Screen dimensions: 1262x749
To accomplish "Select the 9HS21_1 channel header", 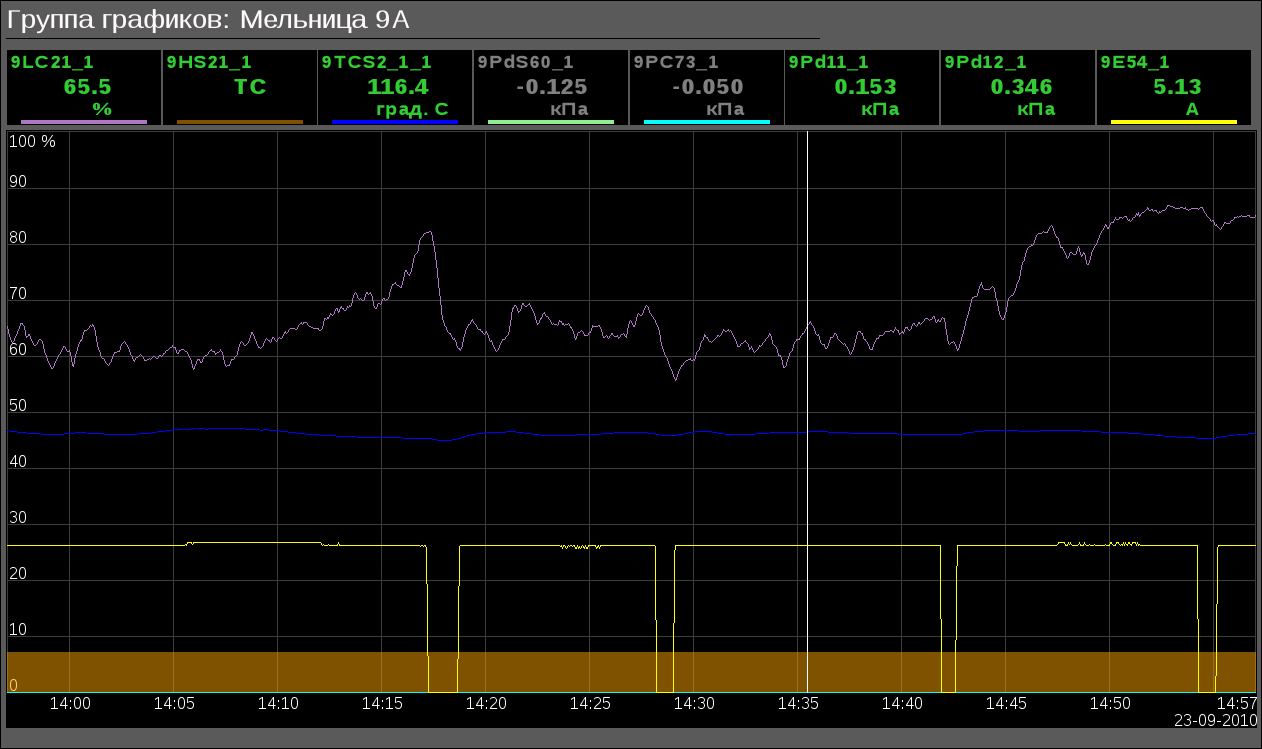I will [209, 62].
